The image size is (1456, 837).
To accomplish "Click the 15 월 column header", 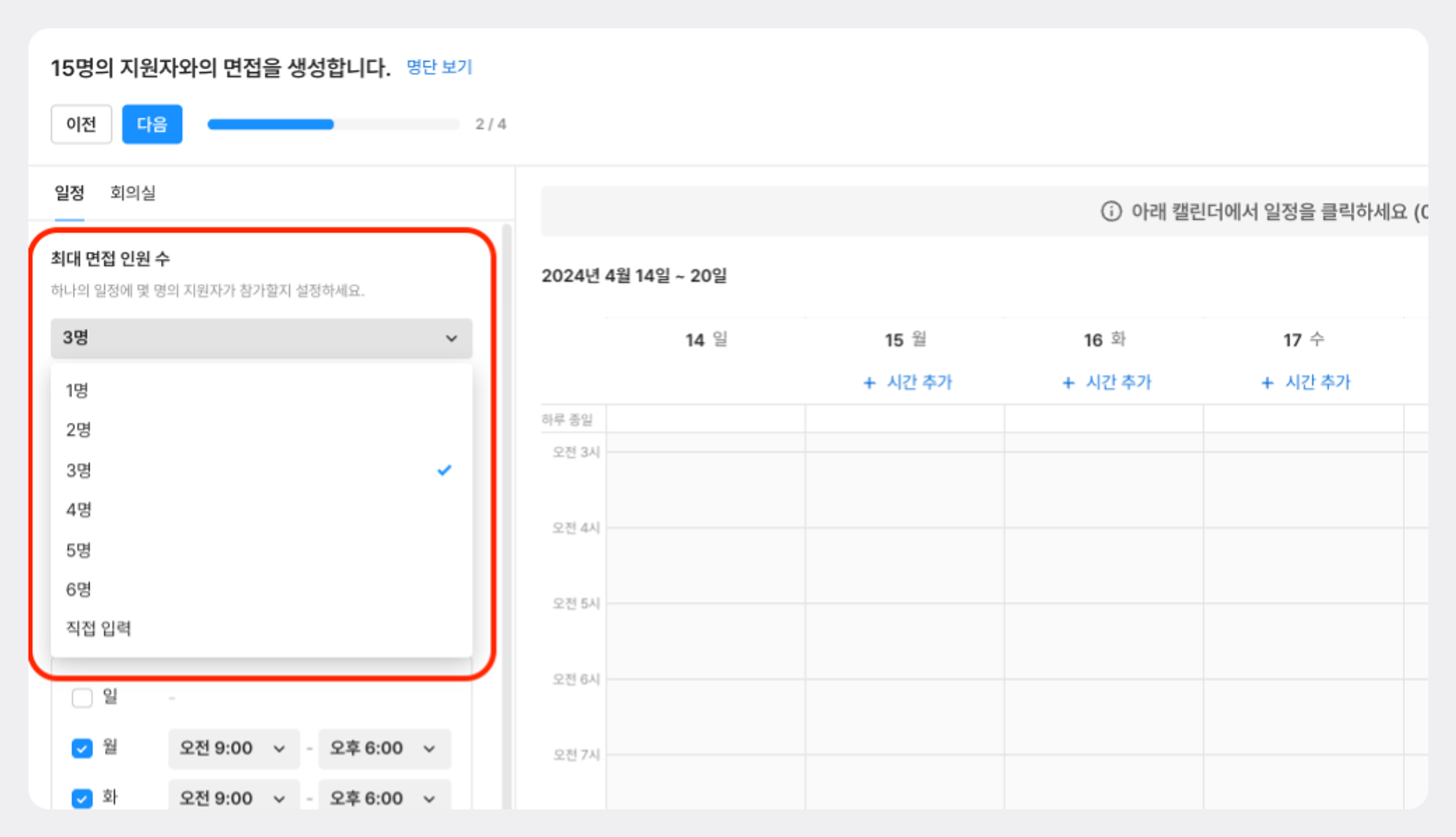I will 905,340.
